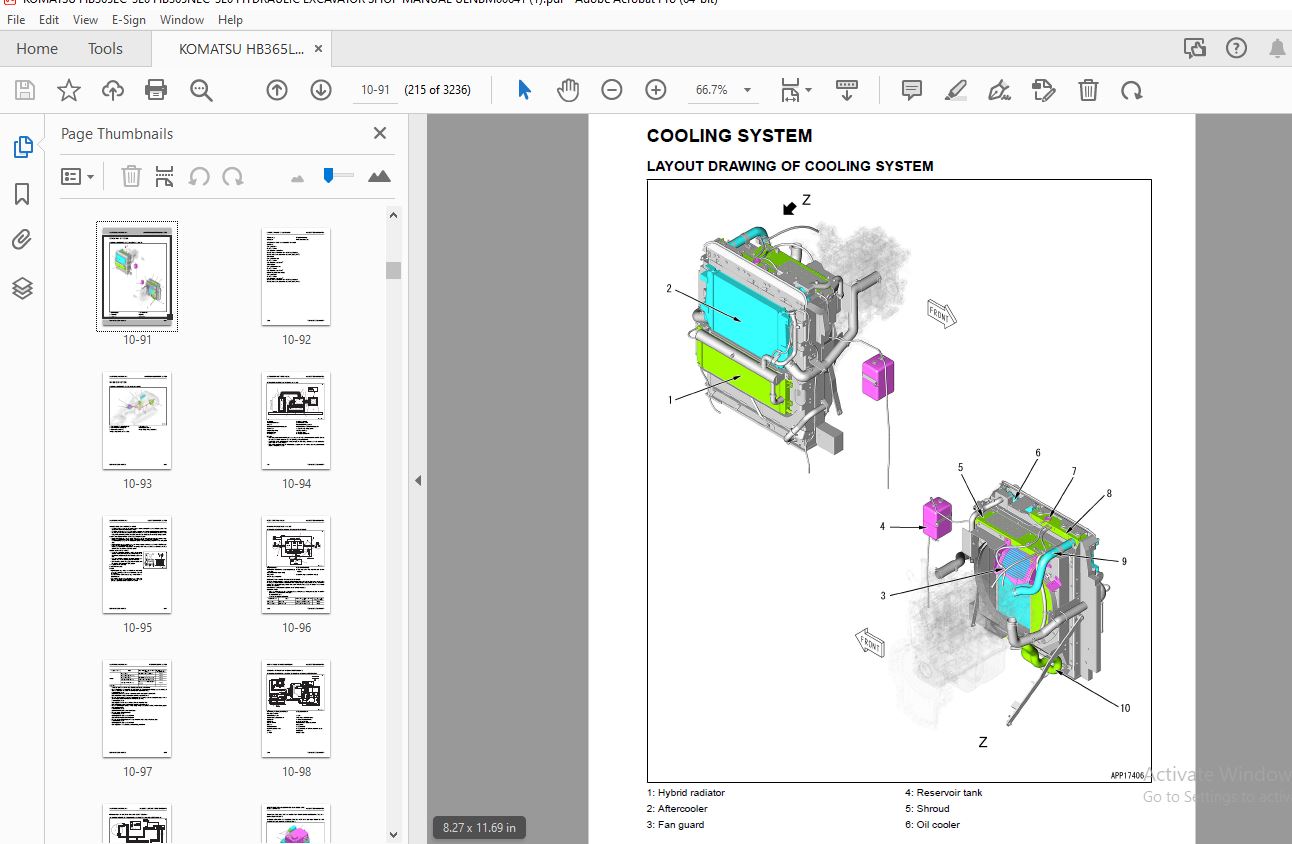The height and width of the screenshot is (844, 1292).
Task: Select the page 10-91 thumbnail
Action: pyautogui.click(x=137, y=276)
